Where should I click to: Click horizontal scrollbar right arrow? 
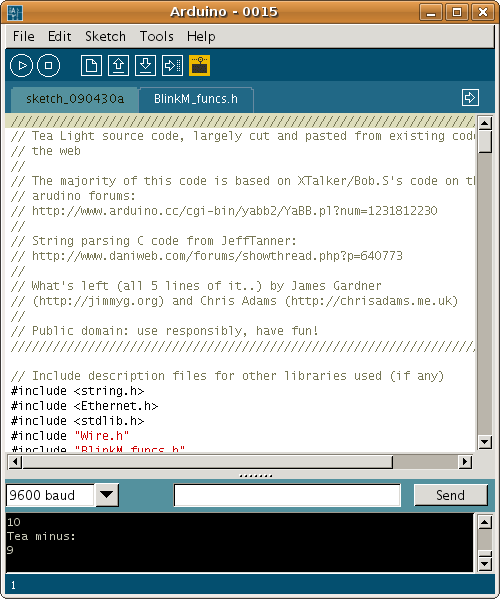(x=464, y=462)
